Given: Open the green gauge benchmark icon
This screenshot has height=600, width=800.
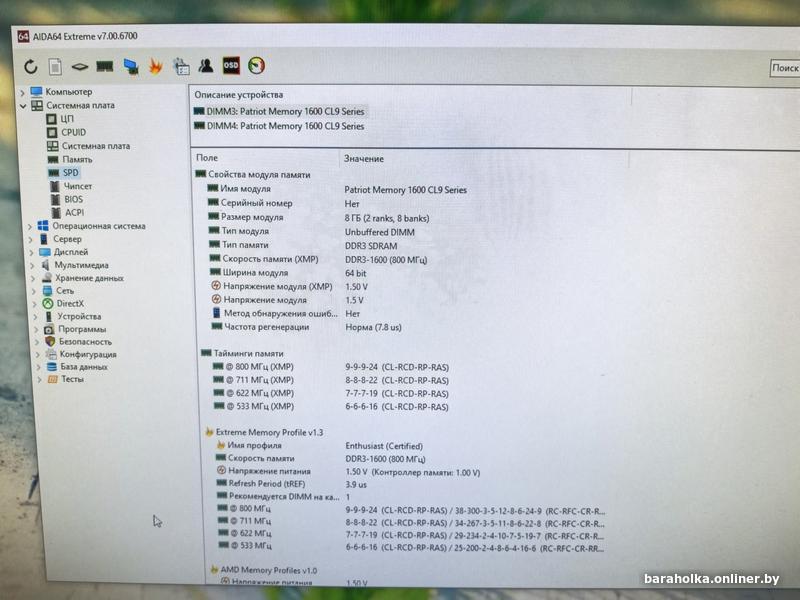Looking at the screenshot, I should click(257, 65).
